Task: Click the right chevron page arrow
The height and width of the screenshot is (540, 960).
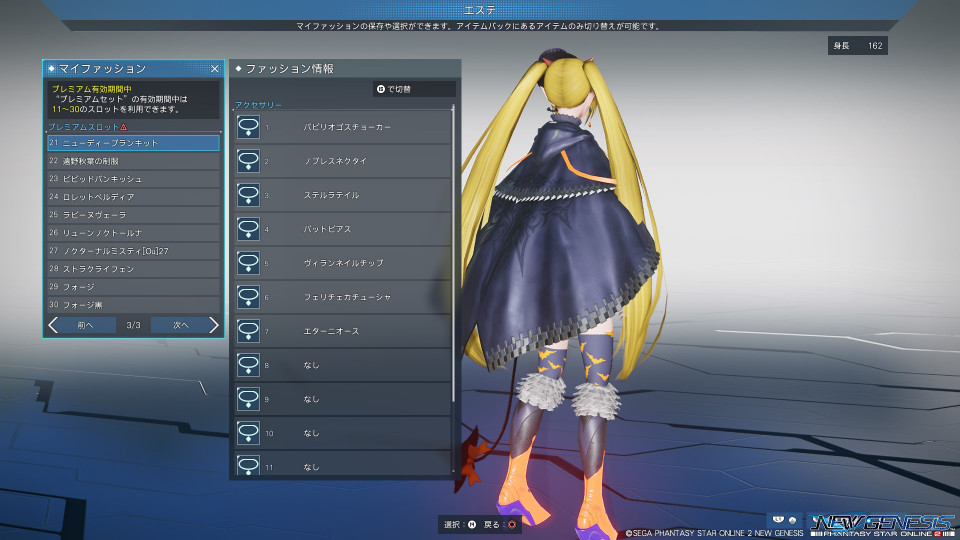Action: (214, 325)
